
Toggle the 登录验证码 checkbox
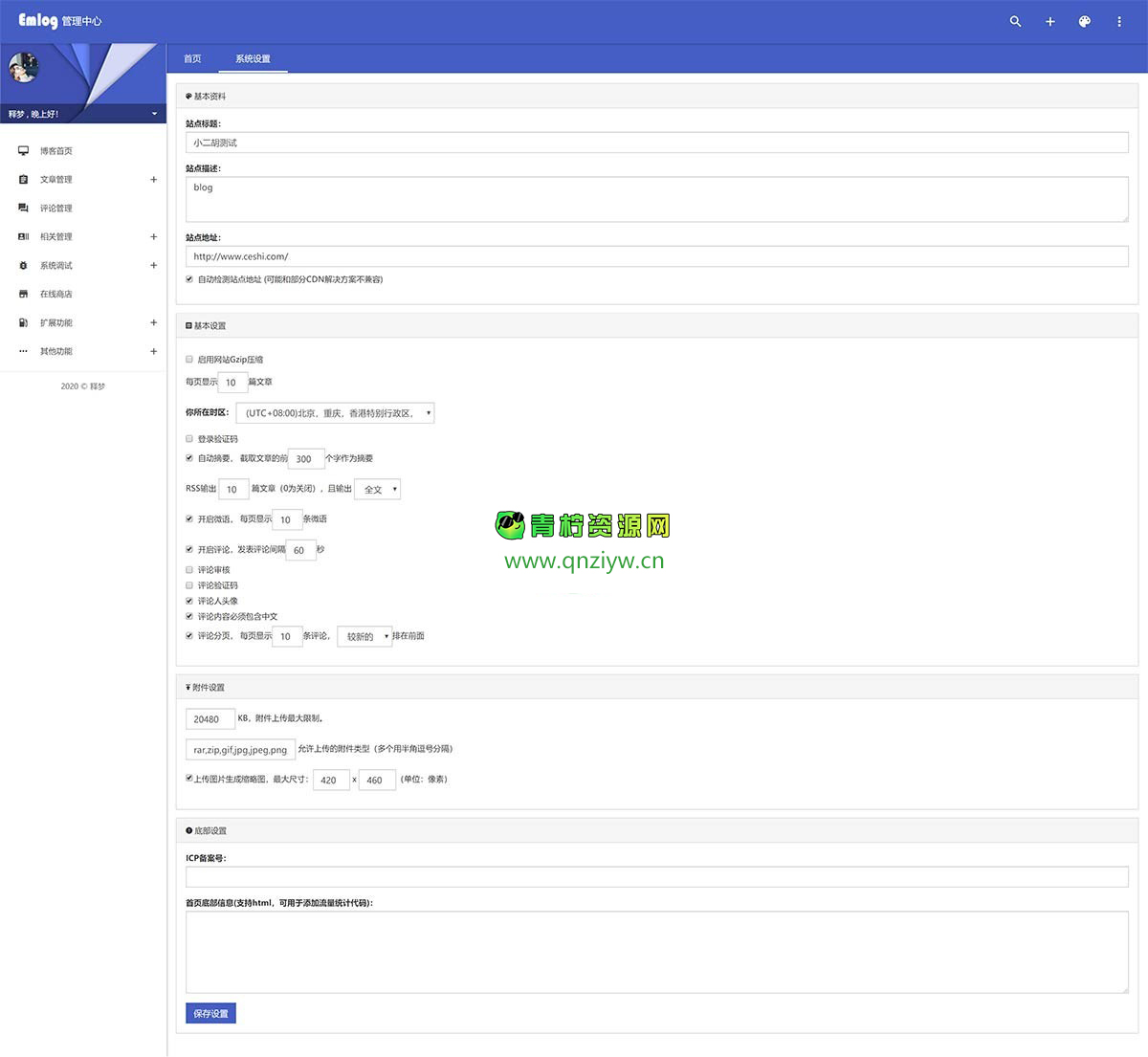click(x=189, y=439)
